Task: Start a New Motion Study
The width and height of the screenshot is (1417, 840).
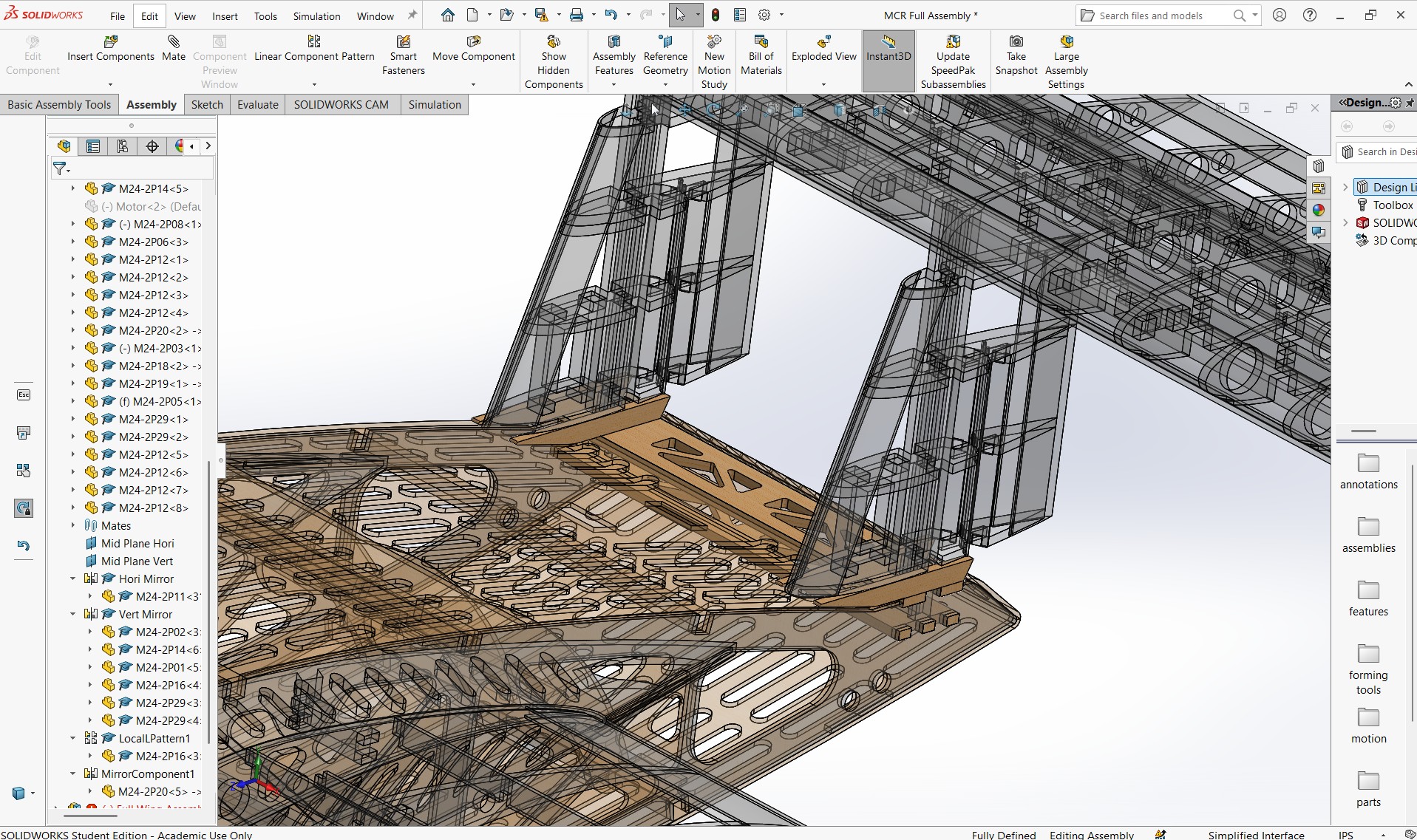Action: point(714,62)
